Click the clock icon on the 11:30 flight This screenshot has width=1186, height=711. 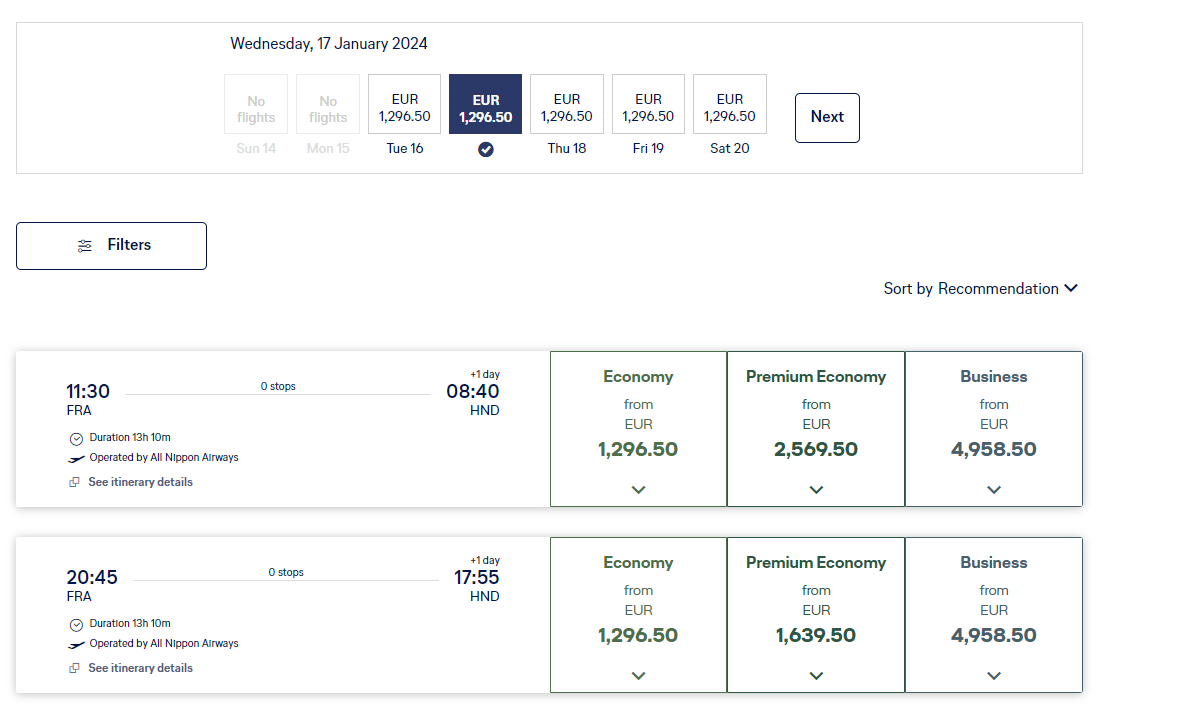[x=76, y=439]
